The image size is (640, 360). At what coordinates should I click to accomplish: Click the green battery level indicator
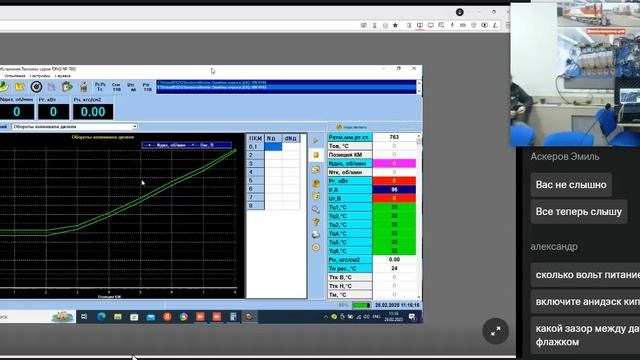point(361,305)
